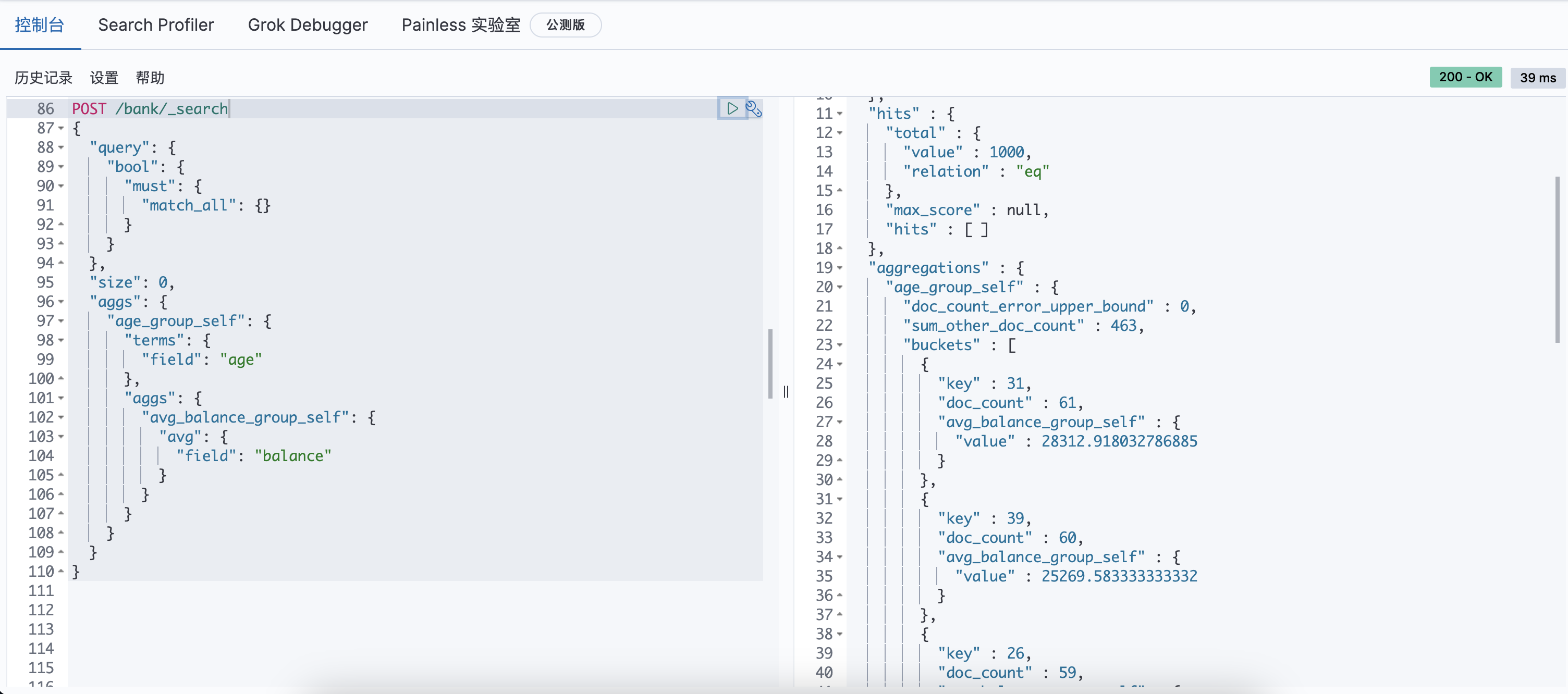Click the editor pane vertical scrollbar
Screen dimensions: 1568x694
[770, 363]
